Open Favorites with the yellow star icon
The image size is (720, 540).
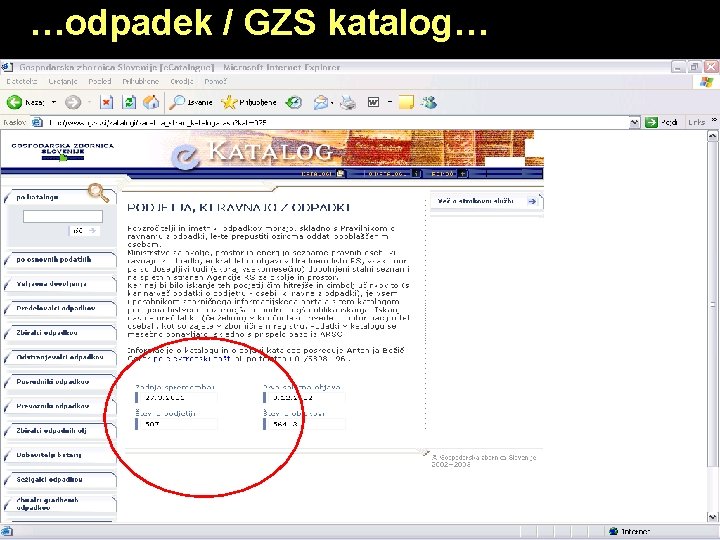[x=229, y=102]
